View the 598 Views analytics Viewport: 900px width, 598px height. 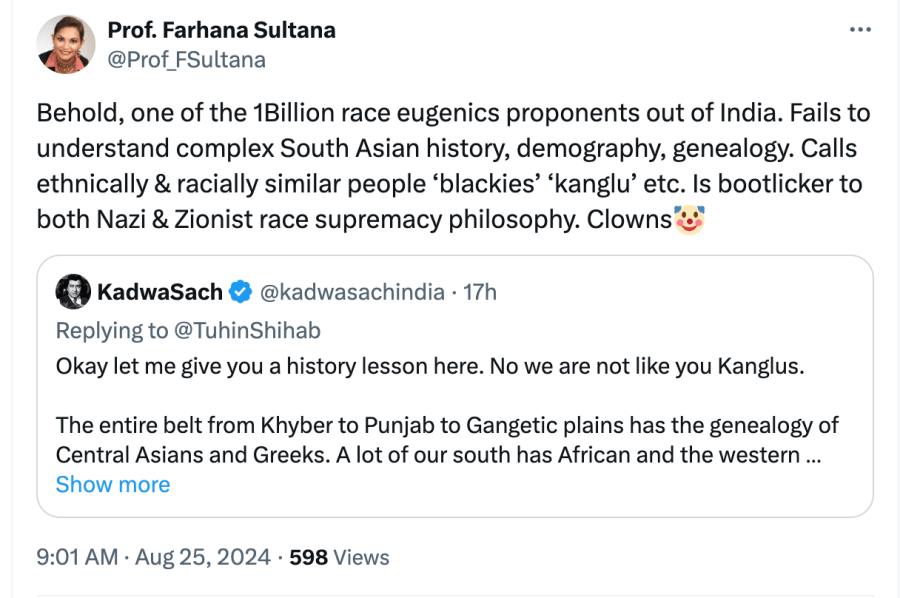[x=339, y=557]
